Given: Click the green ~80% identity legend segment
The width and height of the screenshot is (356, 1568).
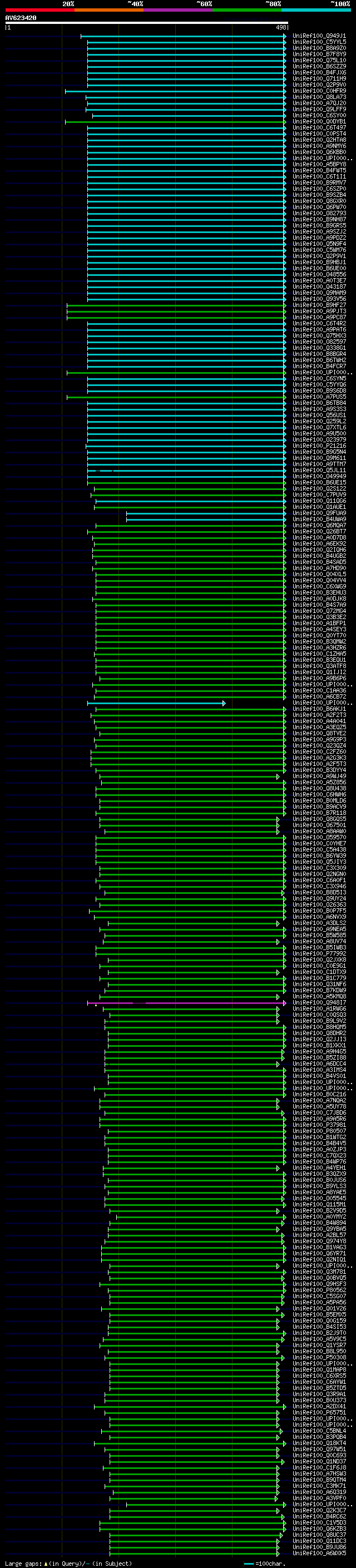Looking at the screenshot, I should click(x=247, y=10).
